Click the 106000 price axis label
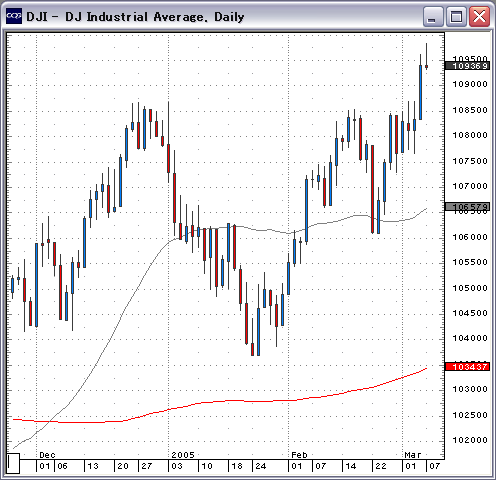The width and height of the screenshot is (496, 480). (x=470, y=237)
